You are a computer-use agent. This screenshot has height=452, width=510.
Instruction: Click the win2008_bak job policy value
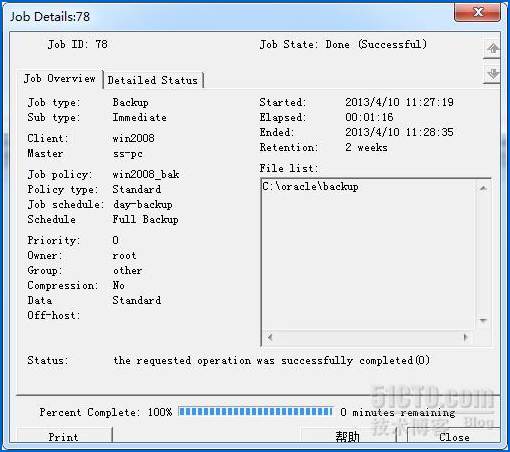(x=146, y=174)
